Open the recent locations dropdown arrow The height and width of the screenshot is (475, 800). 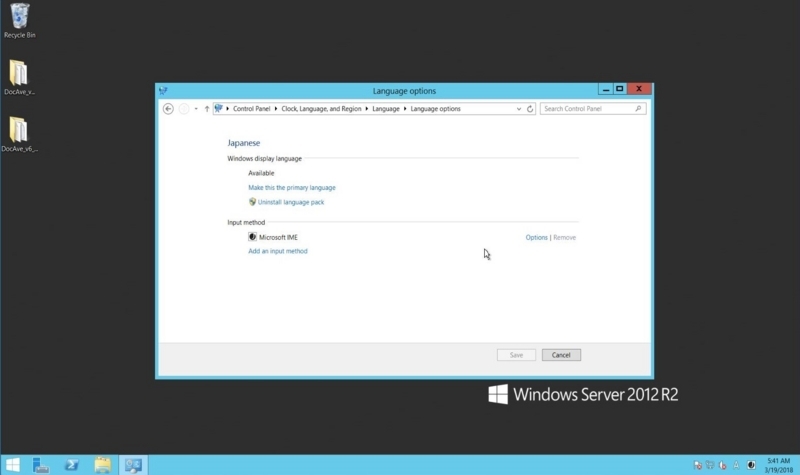point(196,109)
